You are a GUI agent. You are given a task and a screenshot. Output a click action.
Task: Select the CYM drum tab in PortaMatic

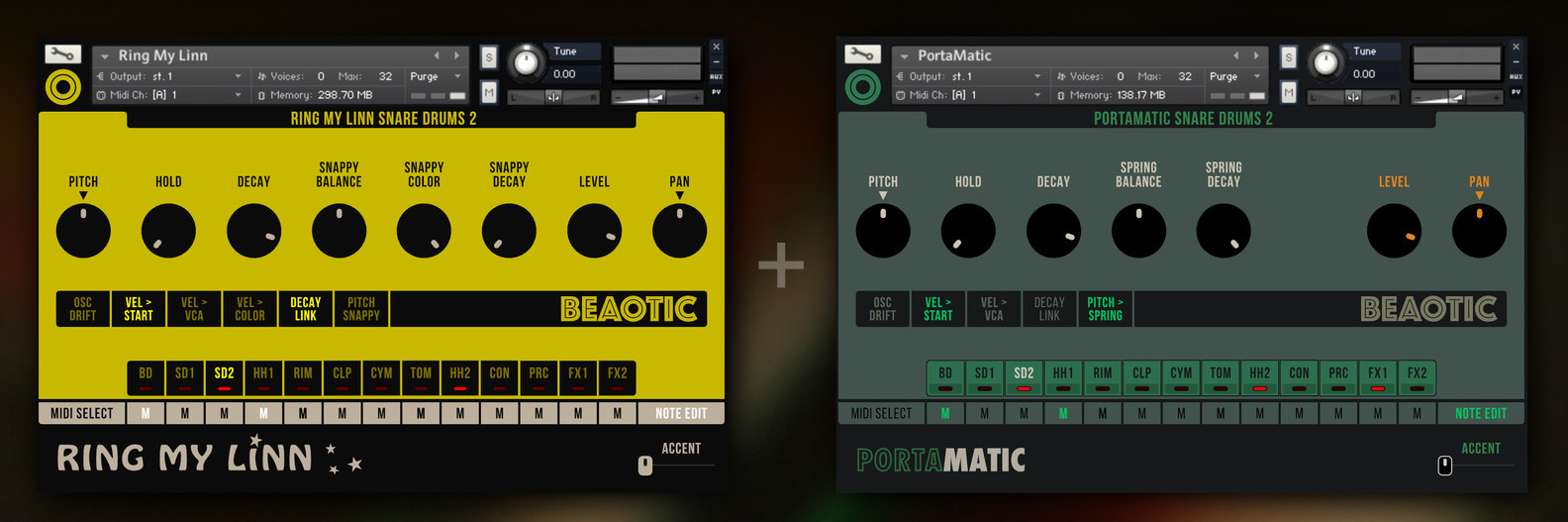click(1181, 377)
